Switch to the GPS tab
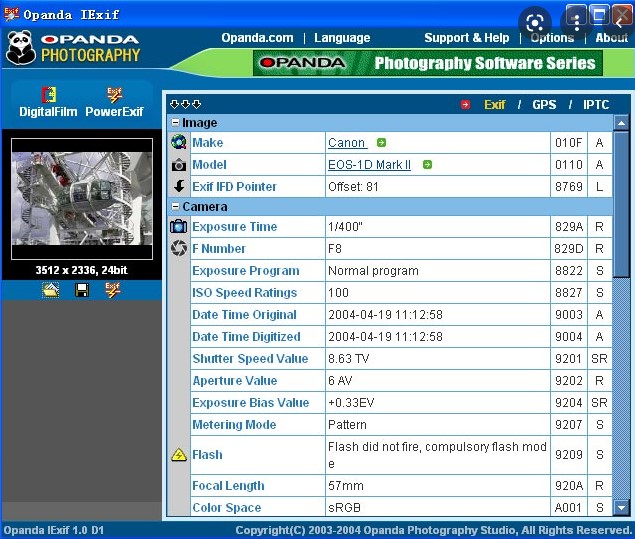Image resolution: width=635 pixels, height=539 pixels. click(544, 105)
